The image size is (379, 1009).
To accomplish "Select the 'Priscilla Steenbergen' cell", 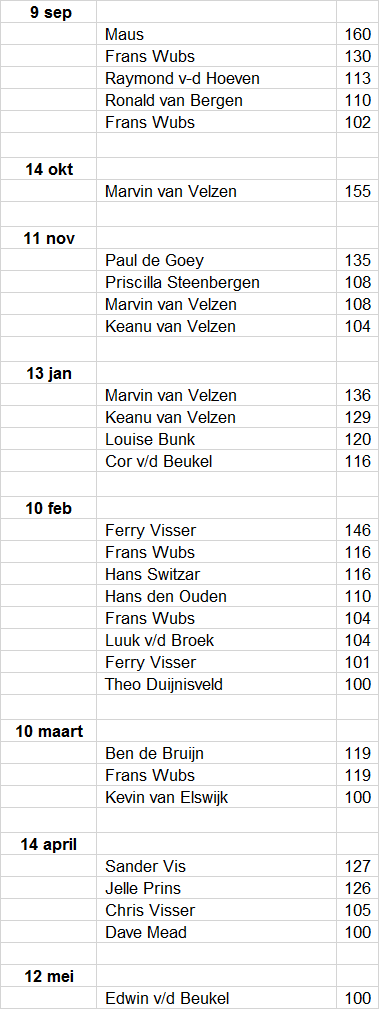I will click(x=216, y=282).
